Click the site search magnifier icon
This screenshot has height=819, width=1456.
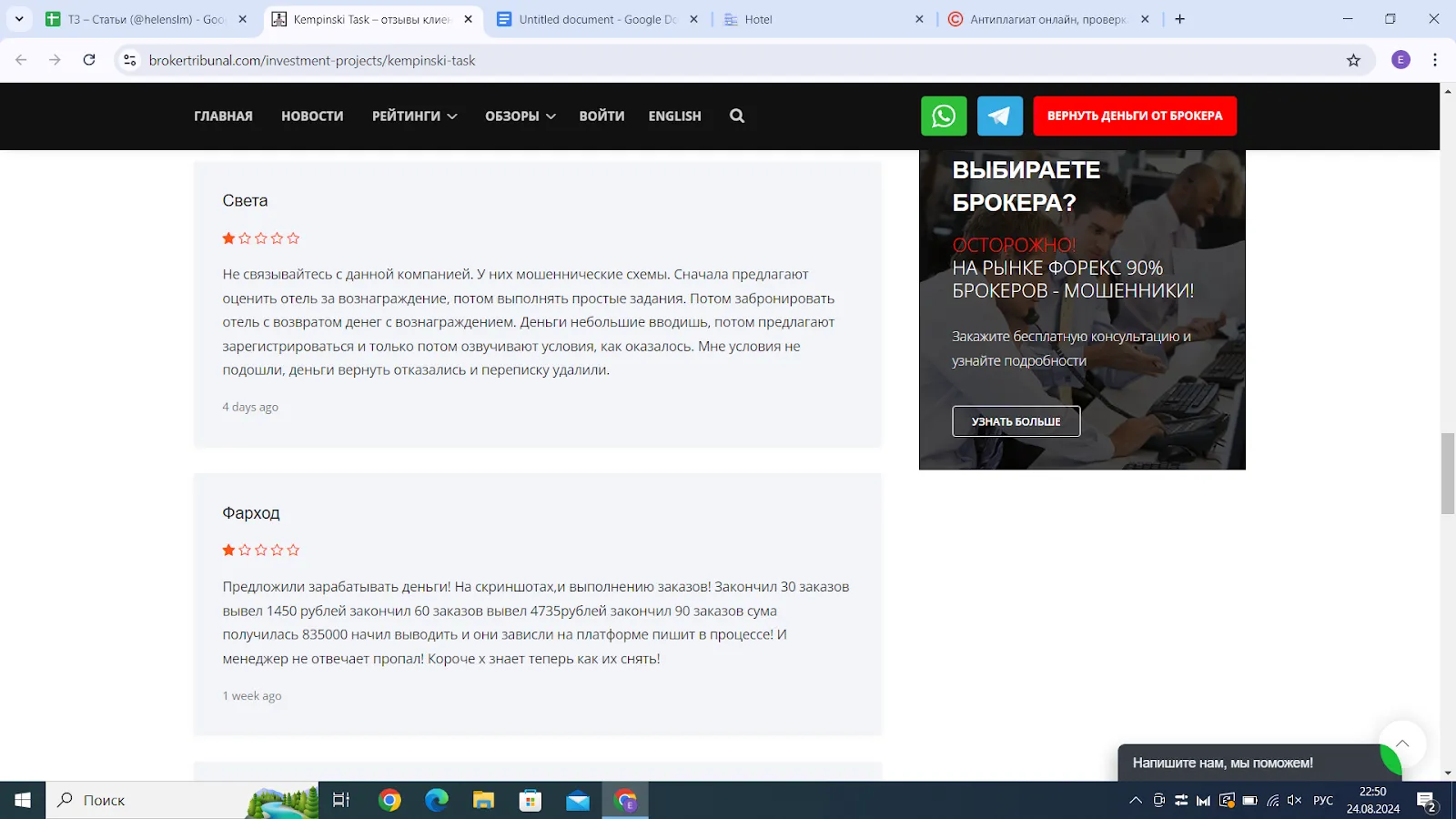point(737,116)
